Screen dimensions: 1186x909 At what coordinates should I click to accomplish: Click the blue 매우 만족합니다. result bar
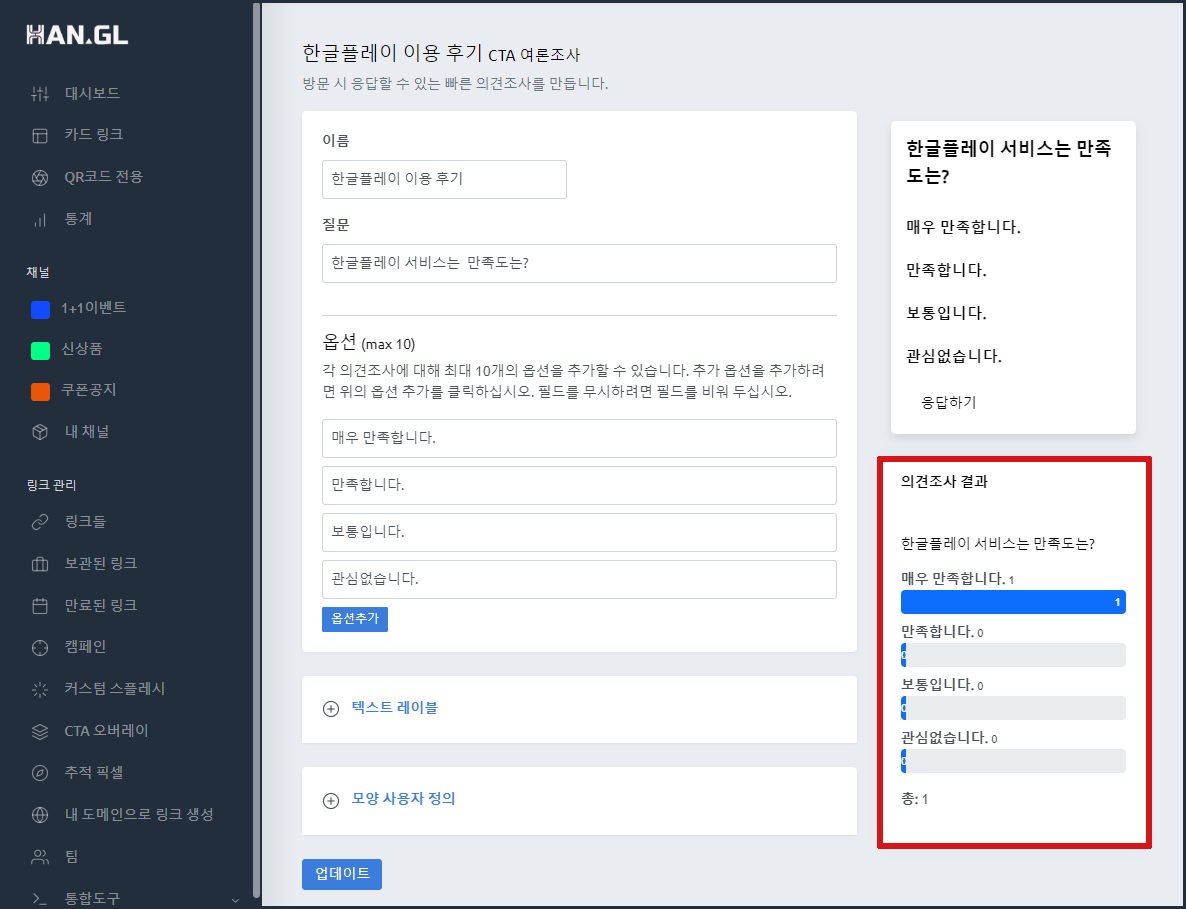point(1013,602)
